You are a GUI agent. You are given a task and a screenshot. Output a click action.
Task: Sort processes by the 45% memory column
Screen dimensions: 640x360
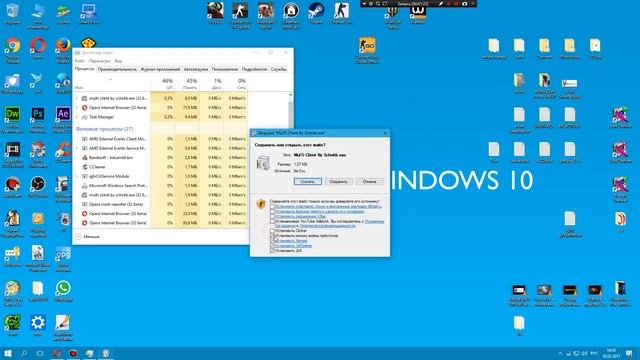click(x=187, y=83)
